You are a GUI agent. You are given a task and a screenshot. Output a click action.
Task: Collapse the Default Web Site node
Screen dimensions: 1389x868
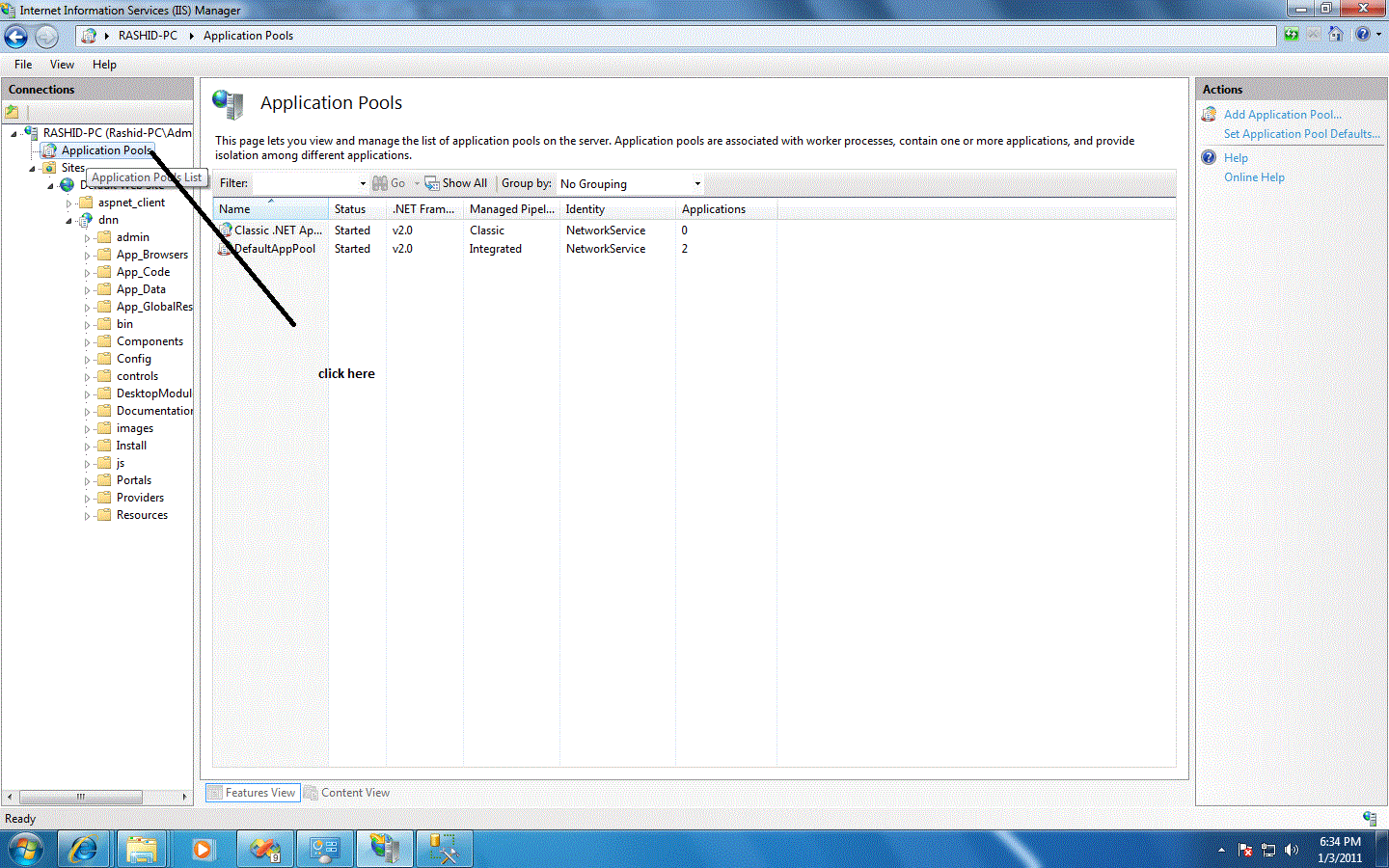[x=50, y=186]
